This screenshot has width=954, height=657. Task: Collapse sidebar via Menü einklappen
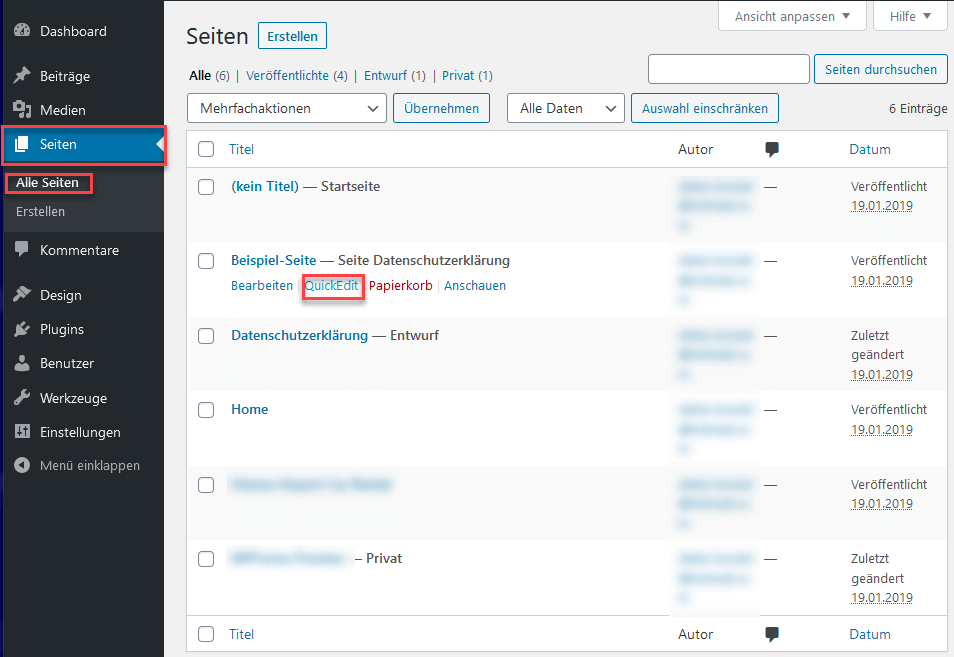(x=83, y=465)
